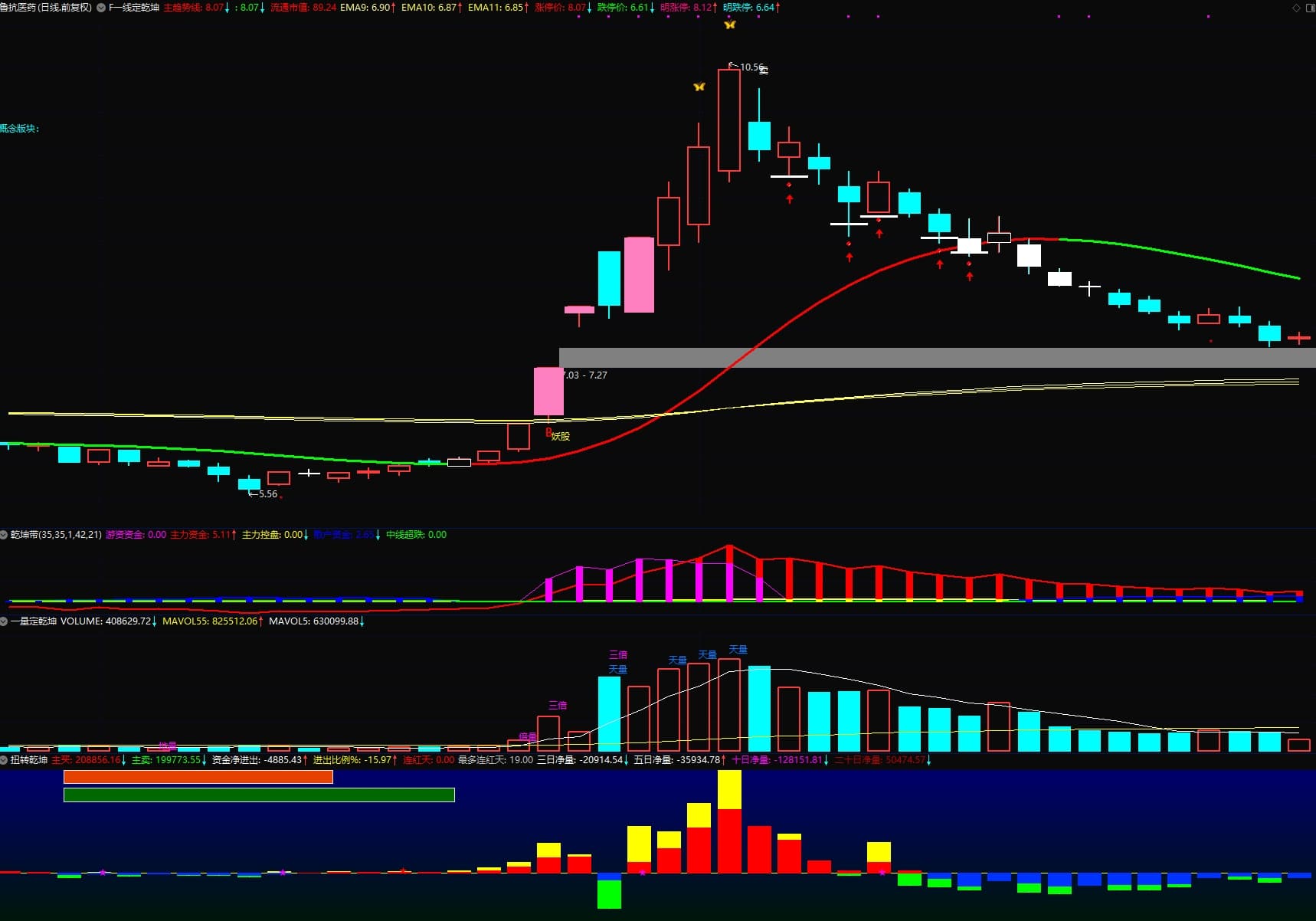1316x921 pixels.
Task: Click the 妖股 signal marker
Action: click(x=560, y=436)
